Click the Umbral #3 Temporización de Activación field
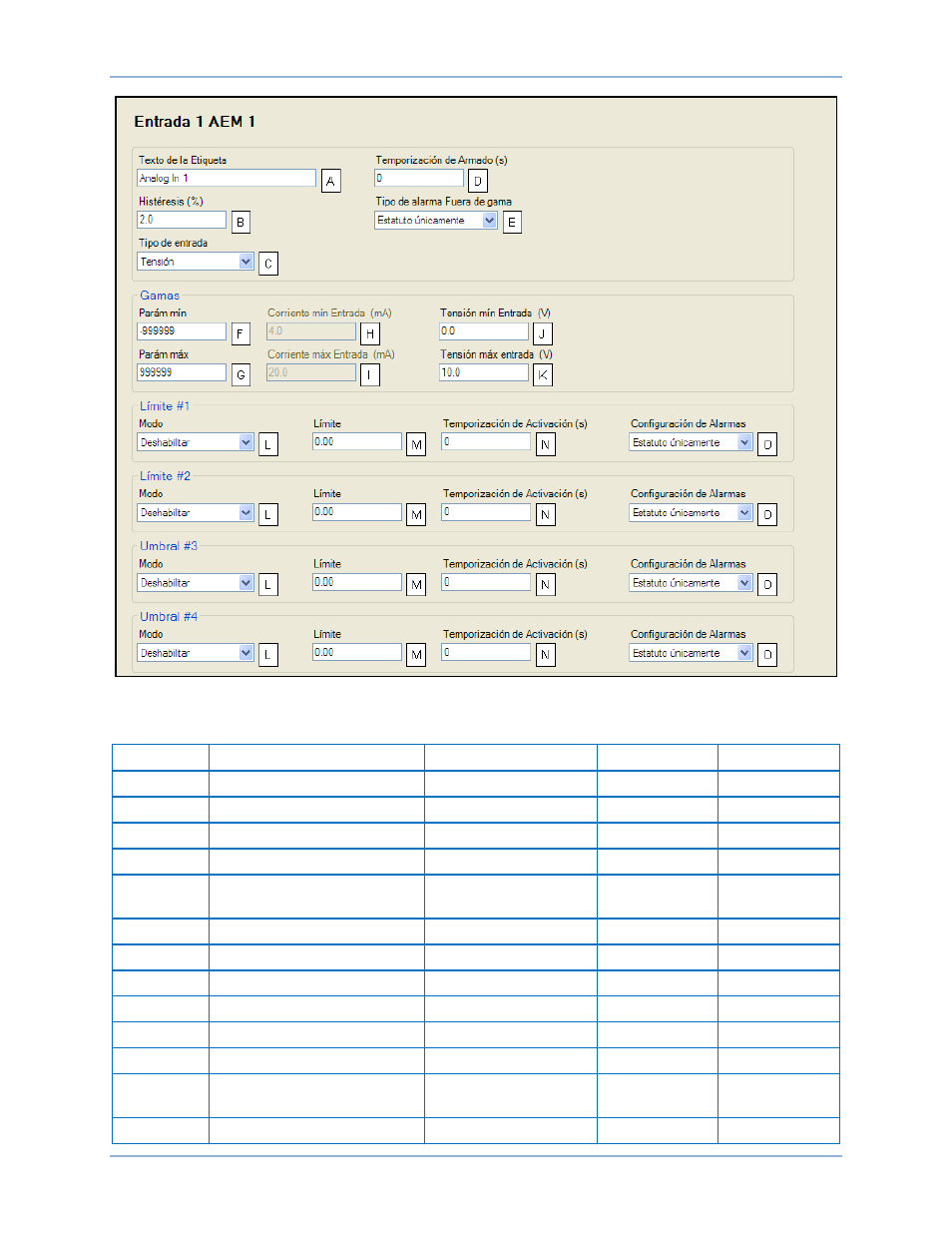Viewport: 952px width, 1233px height. coord(487,581)
